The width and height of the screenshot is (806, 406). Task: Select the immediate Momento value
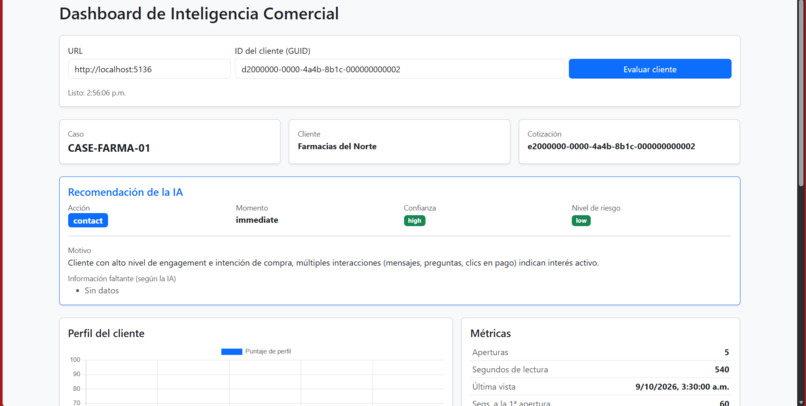pos(257,220)
